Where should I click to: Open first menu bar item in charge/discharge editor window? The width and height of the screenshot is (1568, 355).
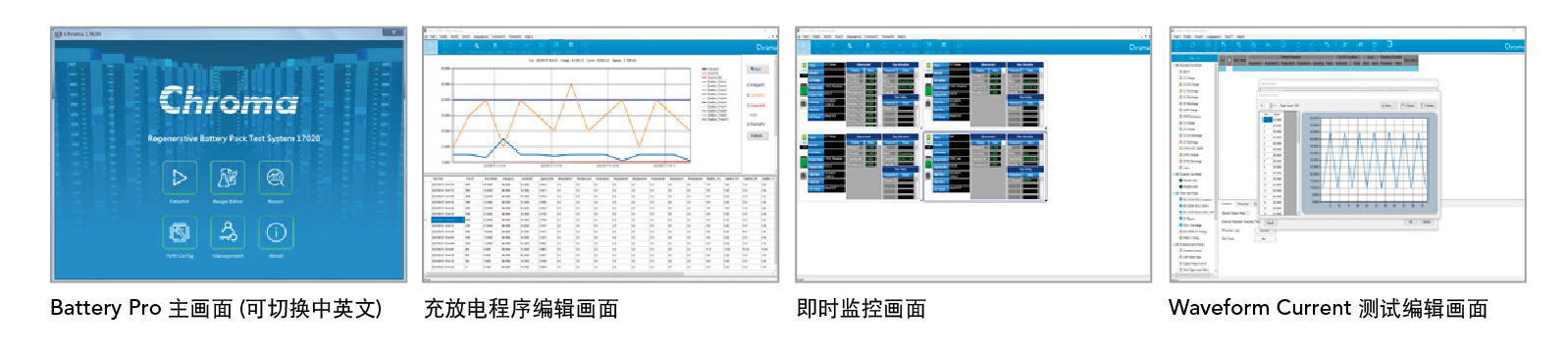tap(433, 36)
